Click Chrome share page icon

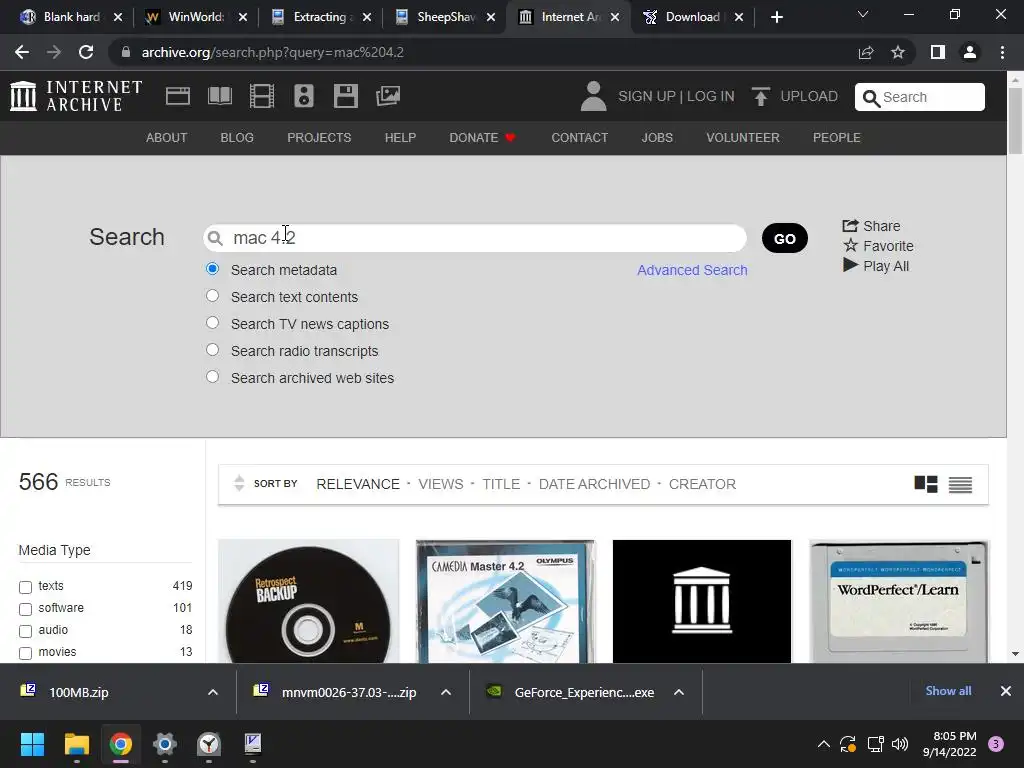coord(866,52)
